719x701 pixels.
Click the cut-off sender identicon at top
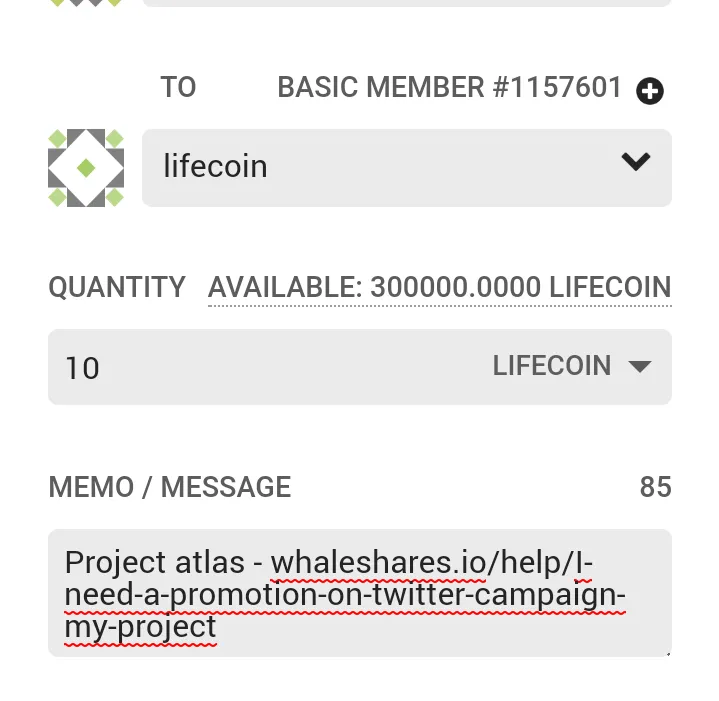86,3
